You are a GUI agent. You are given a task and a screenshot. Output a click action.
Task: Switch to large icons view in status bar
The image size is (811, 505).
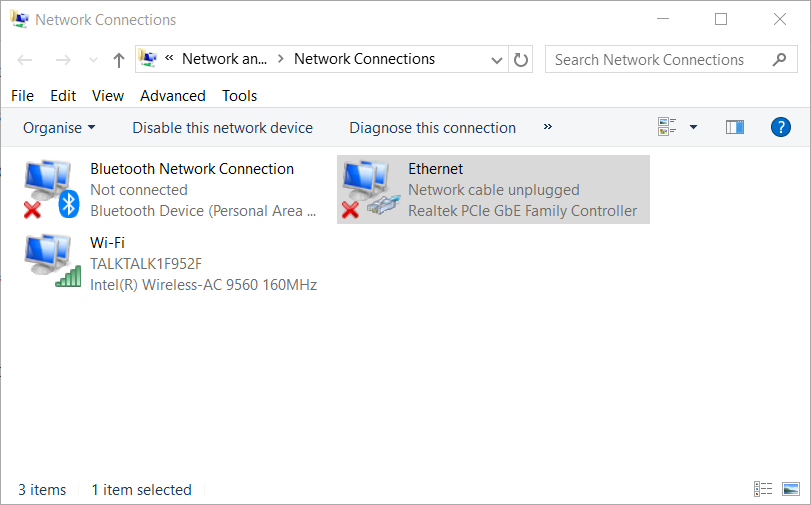791,489
